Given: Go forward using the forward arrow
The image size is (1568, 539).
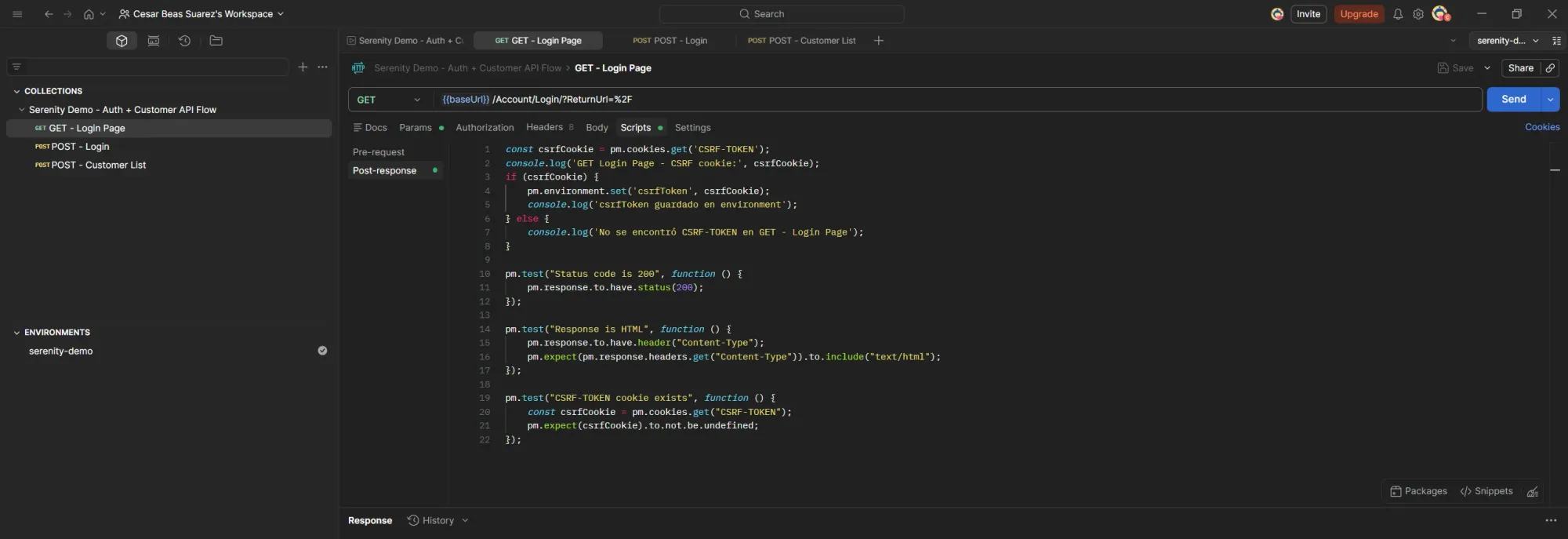Looking at the screenshot, I should [x=67, y=14].
